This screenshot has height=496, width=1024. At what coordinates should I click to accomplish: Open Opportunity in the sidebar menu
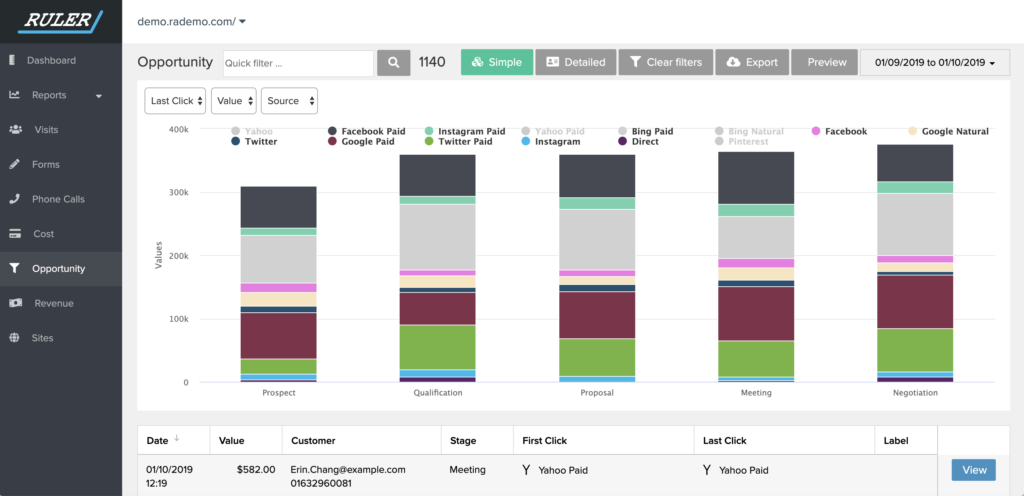click(58, 268)
